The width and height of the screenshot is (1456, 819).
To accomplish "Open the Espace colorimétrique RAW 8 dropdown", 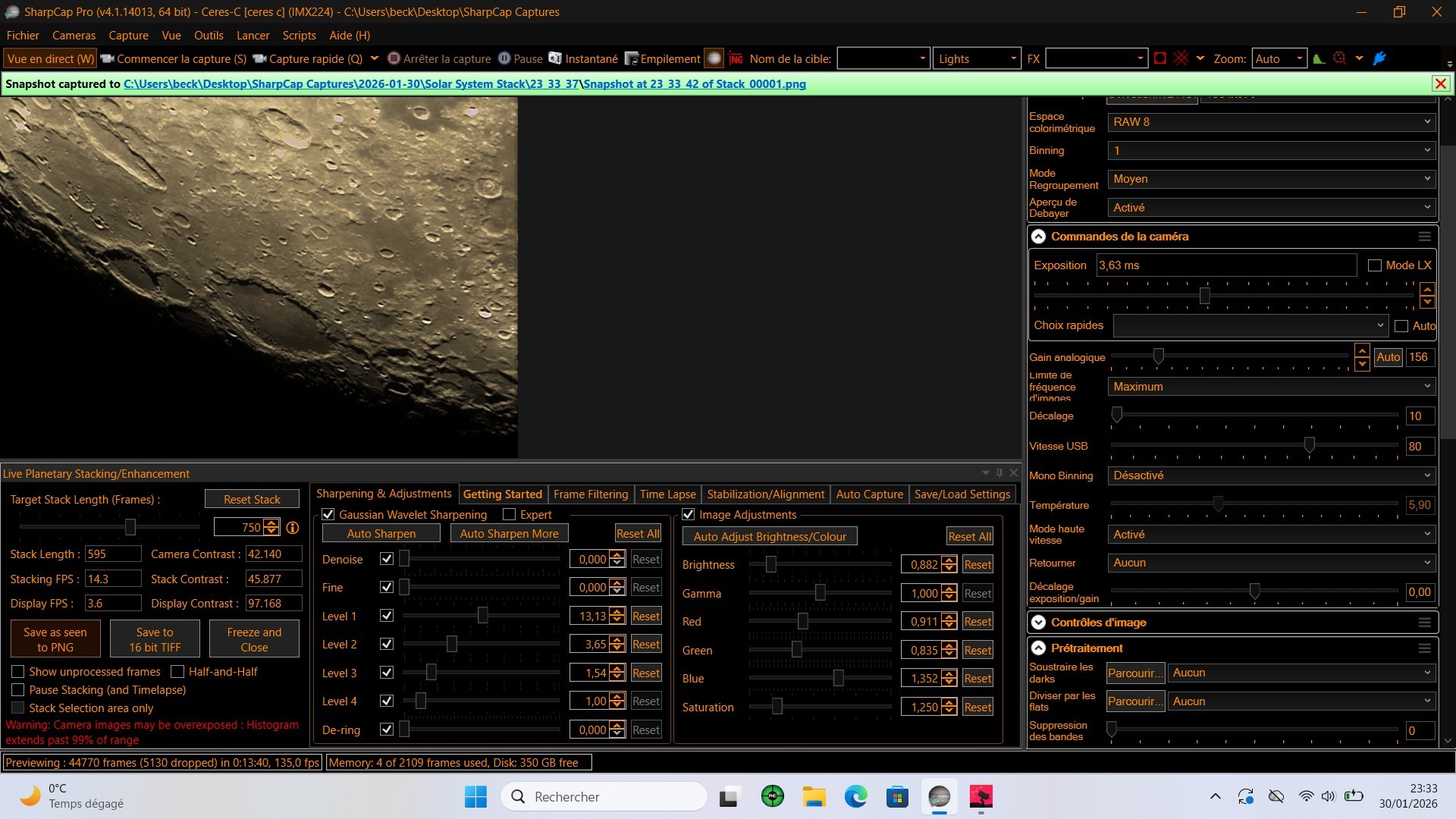I will tap(1271, 122).
